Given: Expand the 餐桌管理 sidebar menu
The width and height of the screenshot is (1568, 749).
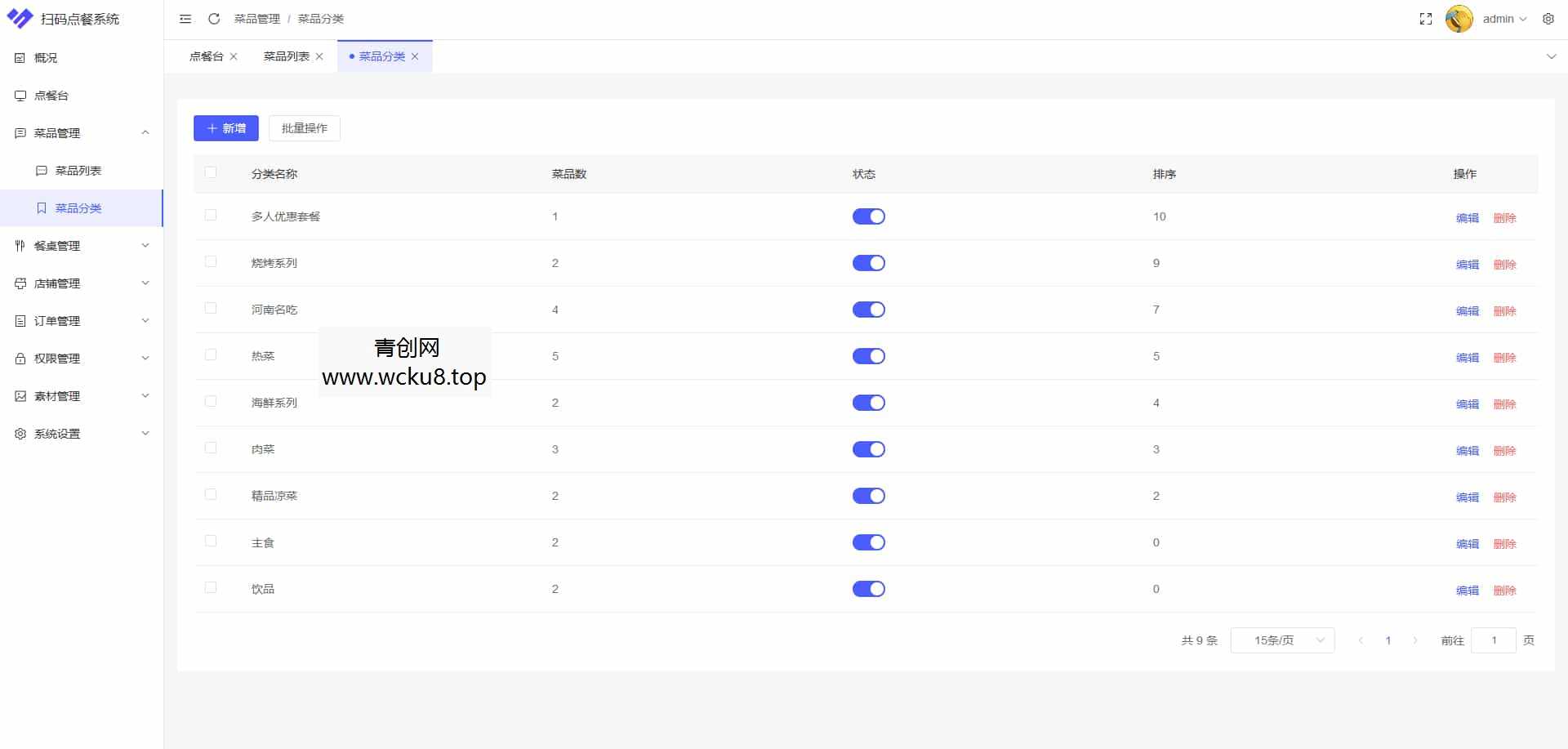Looking at the screenshot, I should pos(82,246).
